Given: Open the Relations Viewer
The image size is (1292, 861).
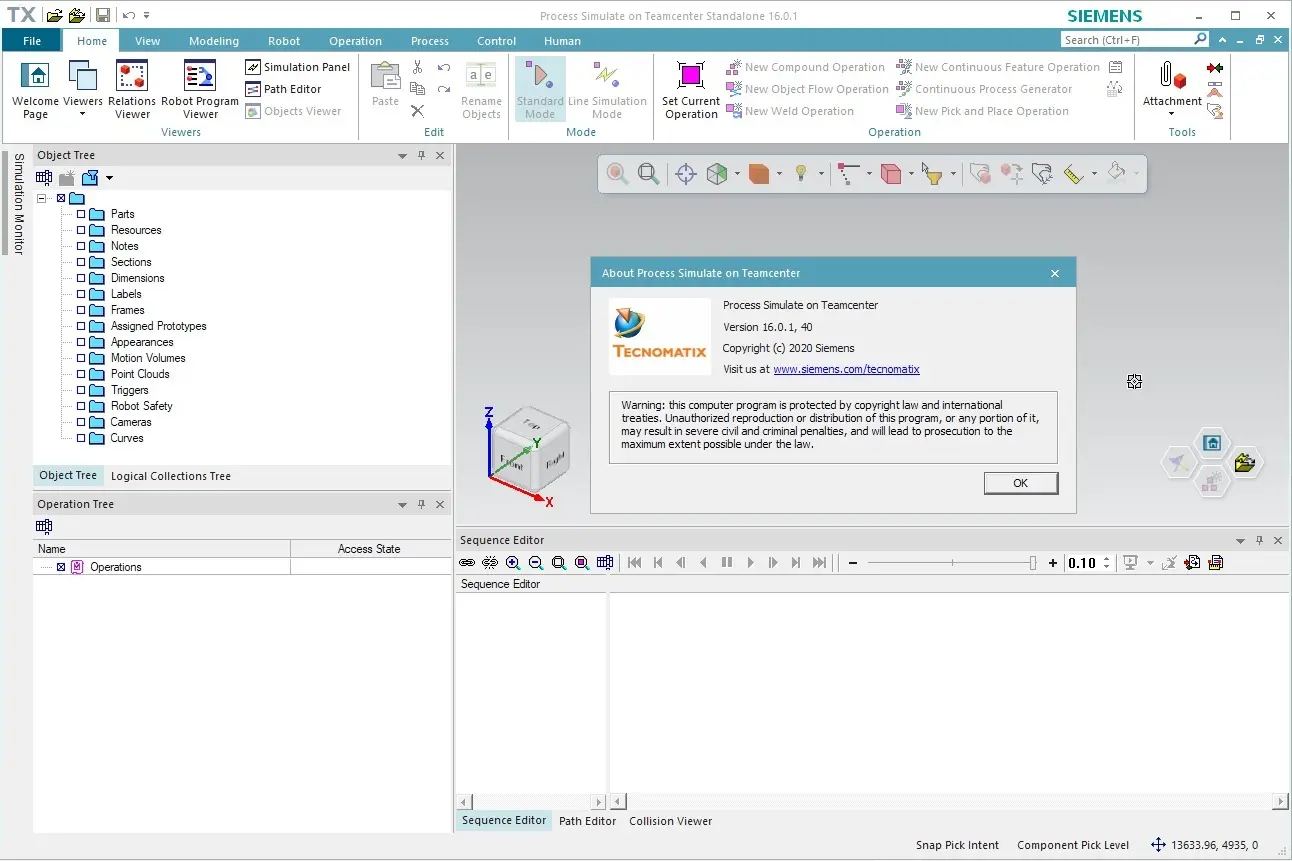Looking at the screenshot, I should click(x=132, y=90).
